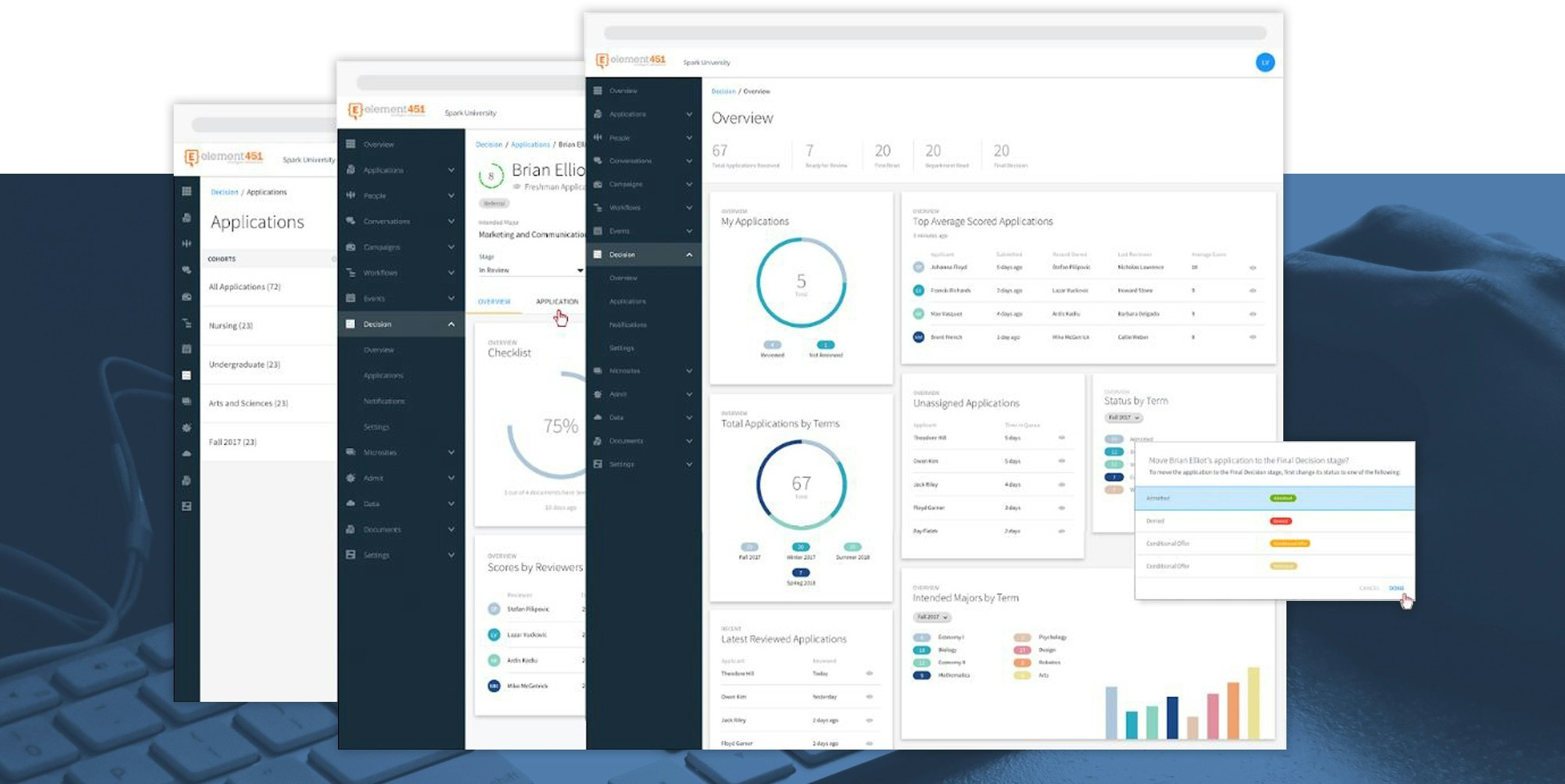The width and height of the screenshot is (1565, 784).
Task: Click the eye icon for Owen Kim in Unassigned Applications
Action: tap(1061, 461)
